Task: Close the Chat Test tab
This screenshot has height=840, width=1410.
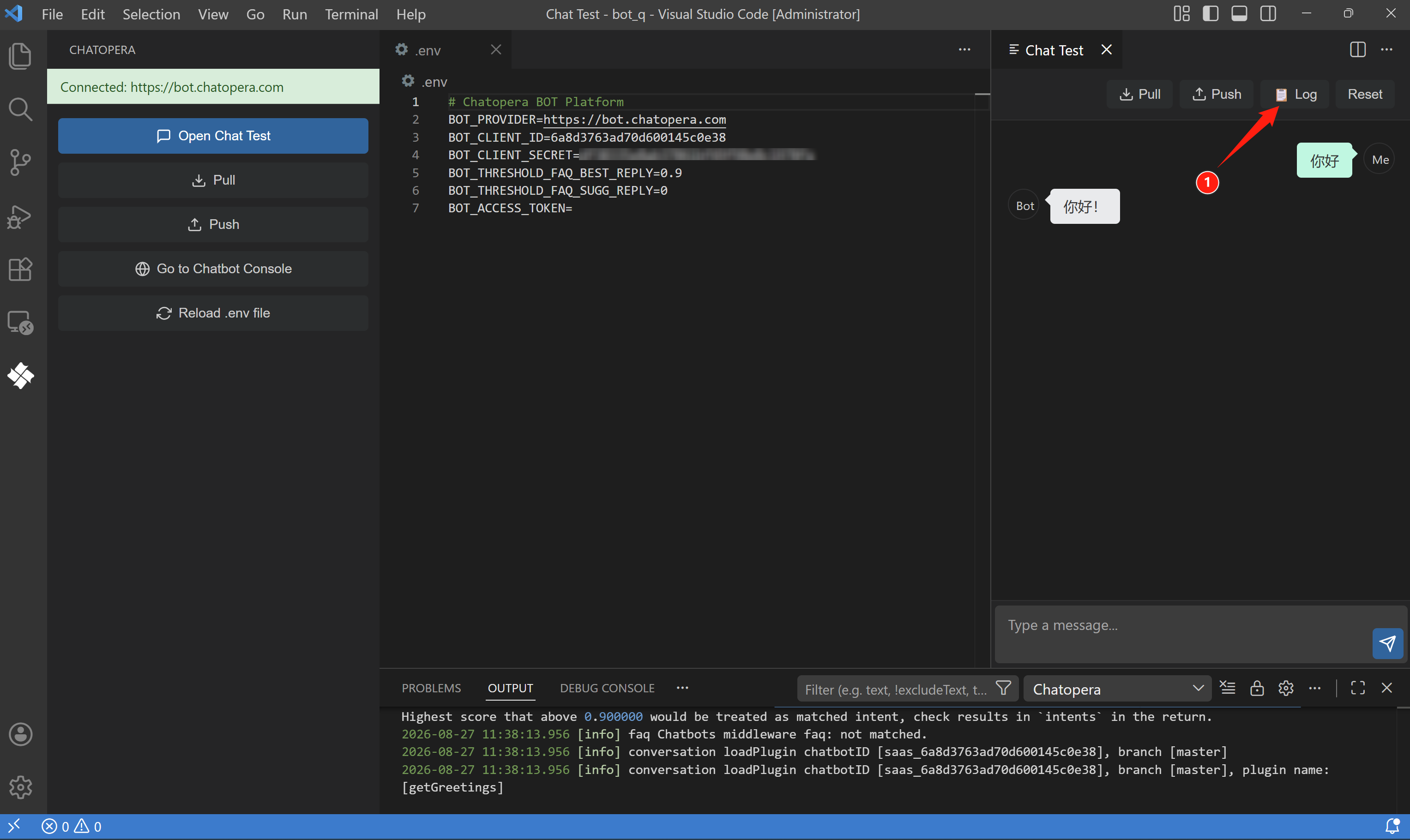Action: coord(1106,50)
